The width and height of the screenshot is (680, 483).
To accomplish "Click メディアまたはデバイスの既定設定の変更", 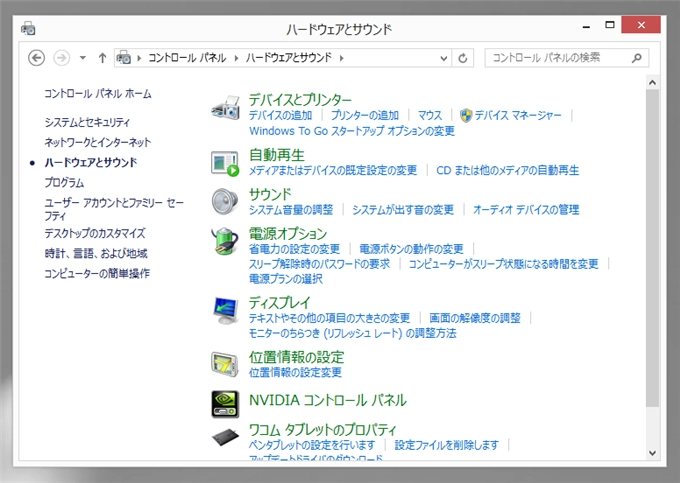I will point(333,170).
